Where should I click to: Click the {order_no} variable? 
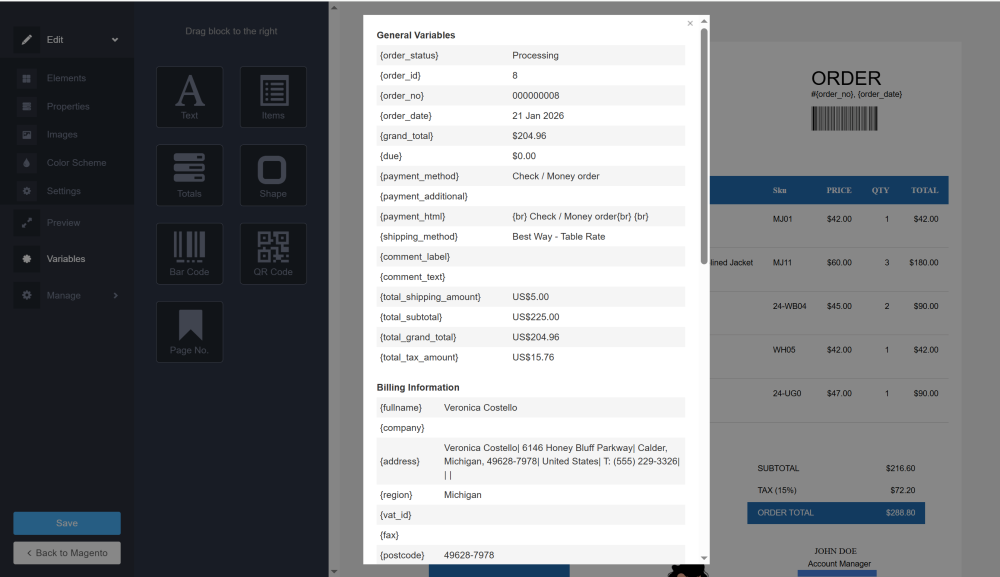402,96
